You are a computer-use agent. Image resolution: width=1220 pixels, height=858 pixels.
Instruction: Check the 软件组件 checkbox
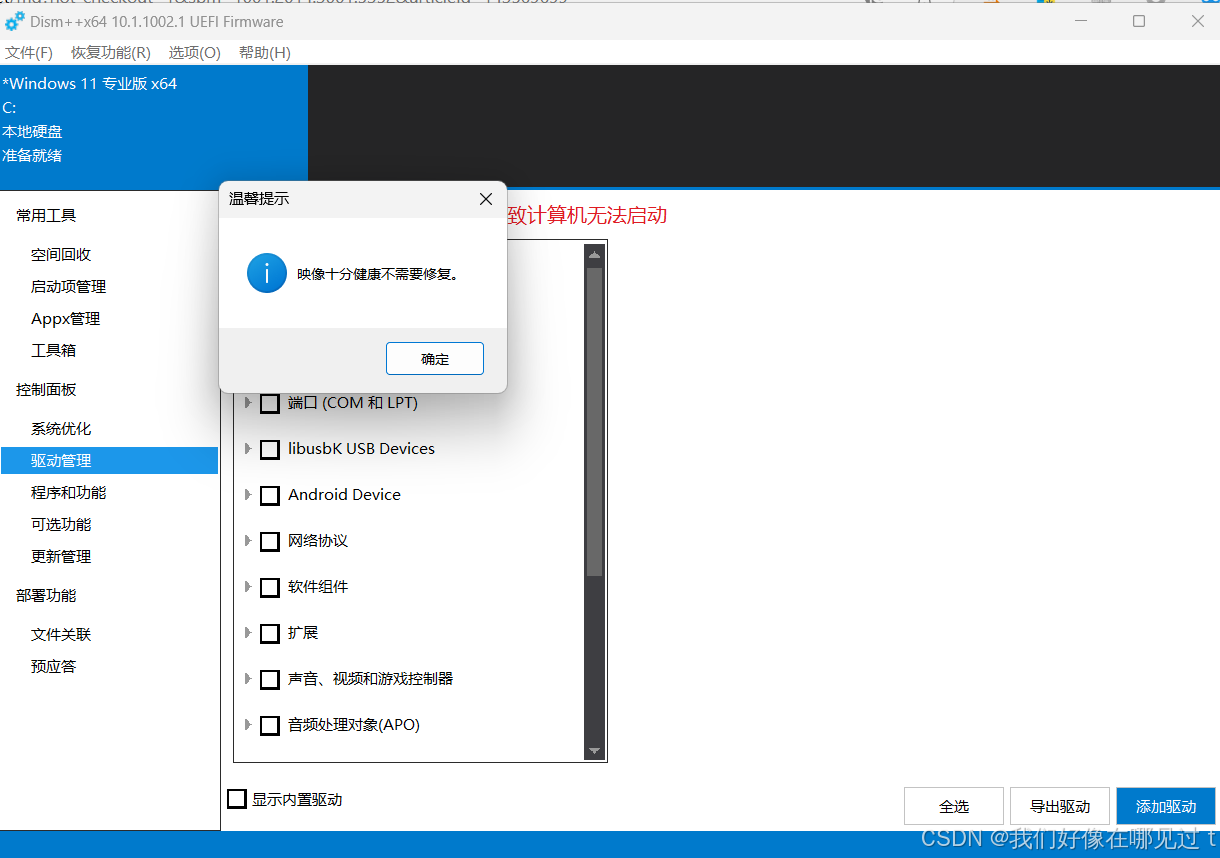(270, 588)
